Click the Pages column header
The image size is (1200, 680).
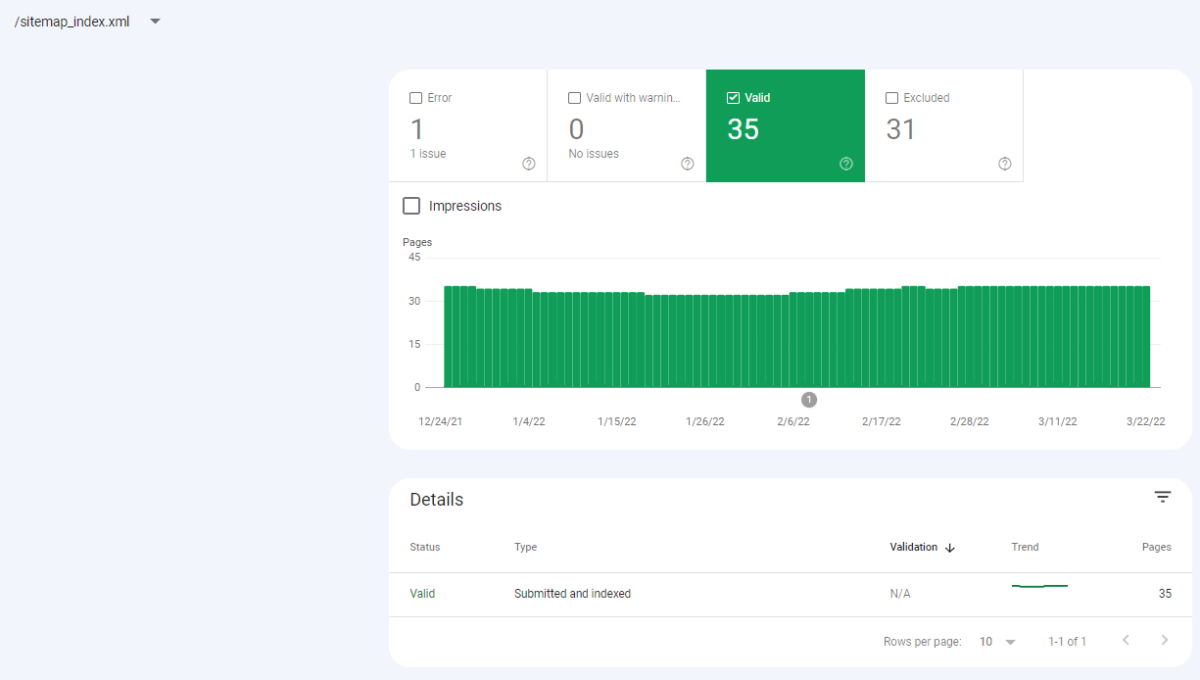[x=1157, y=548]
